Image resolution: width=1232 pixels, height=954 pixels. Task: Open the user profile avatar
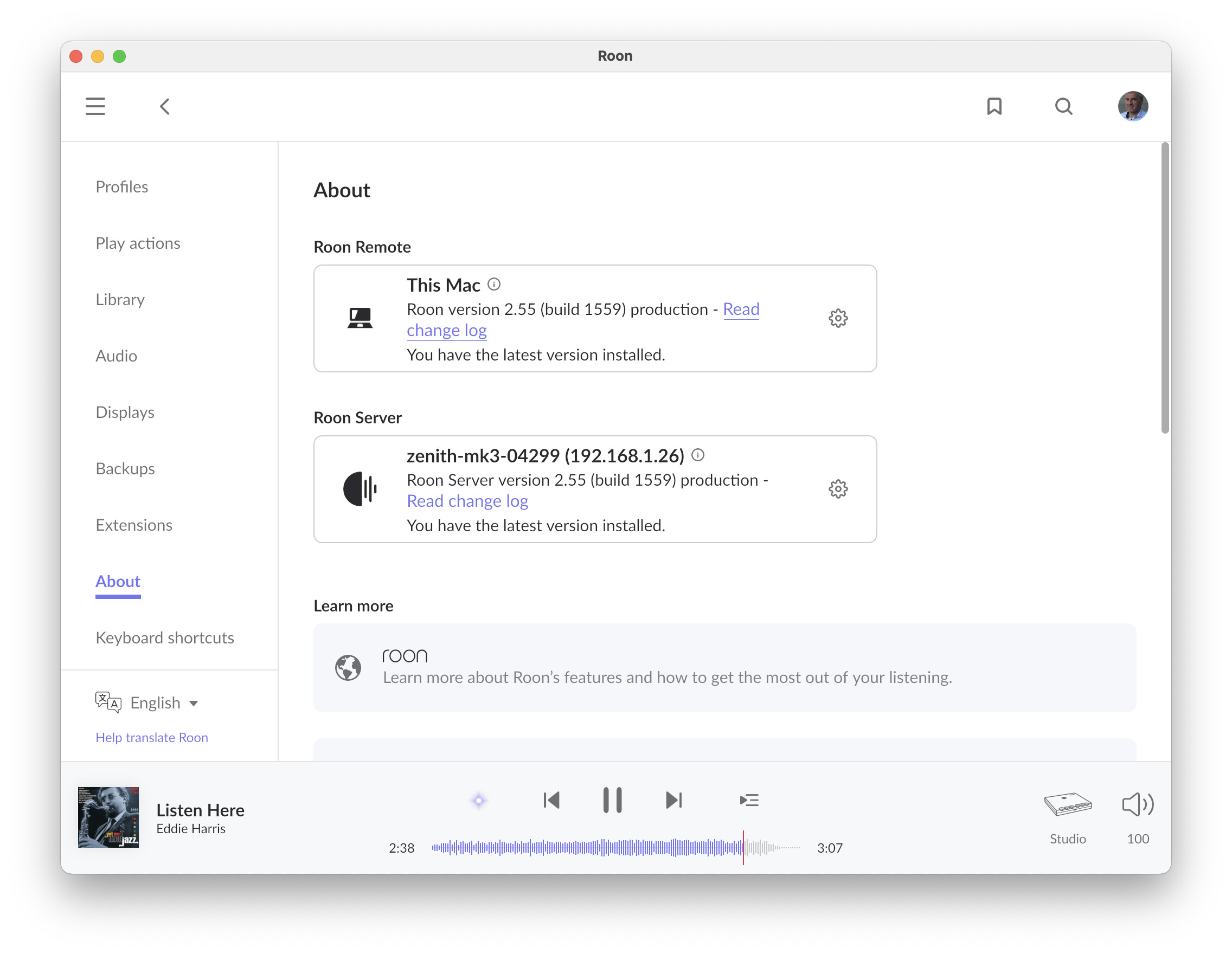click(x=1132, y=106)
